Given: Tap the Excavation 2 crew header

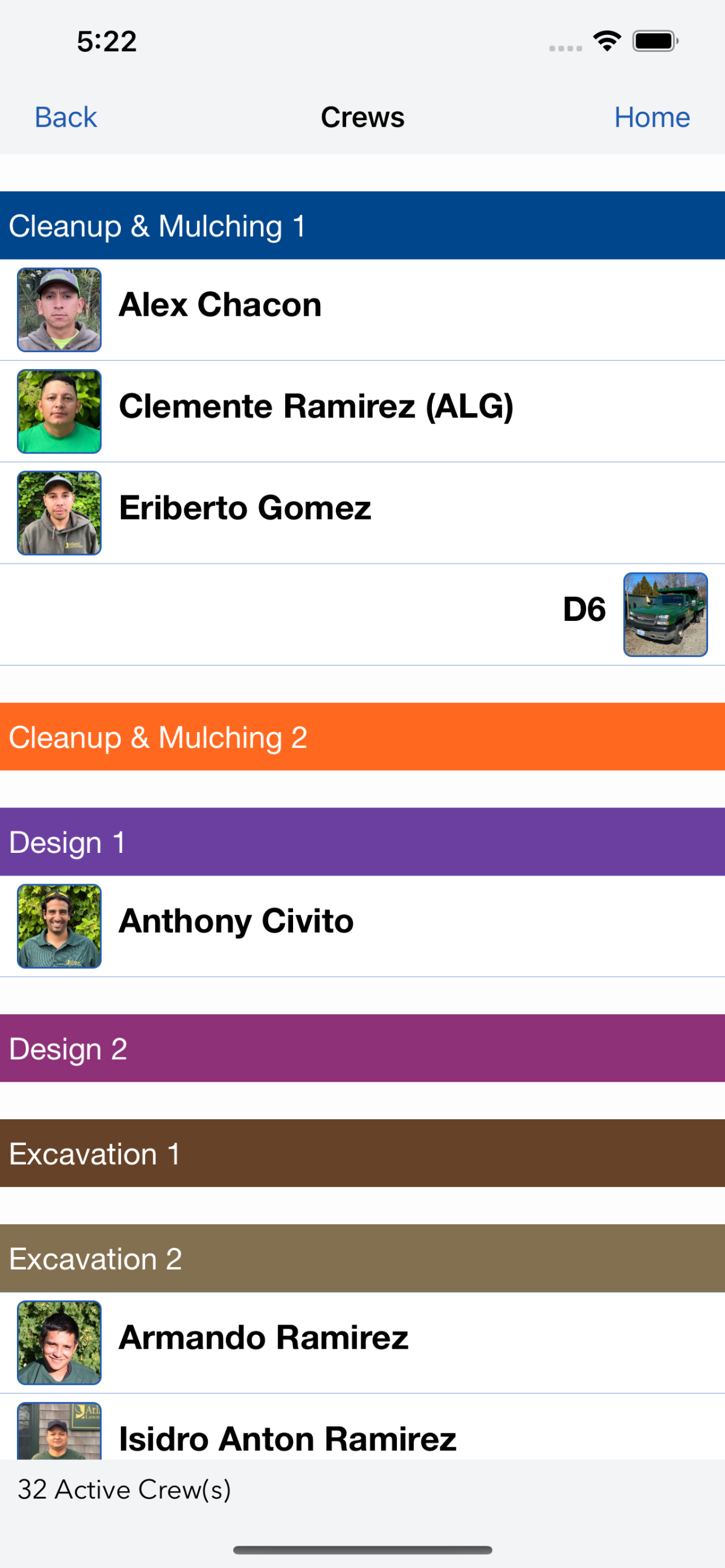Looking at the screenshot, I should (362, 1258).
